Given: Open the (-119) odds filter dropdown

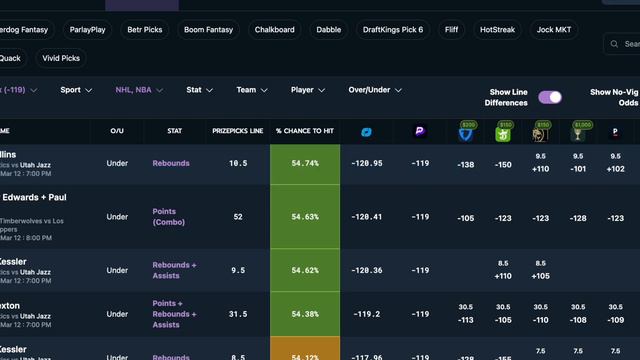Looking at the screenshot, I should point(19,90).
